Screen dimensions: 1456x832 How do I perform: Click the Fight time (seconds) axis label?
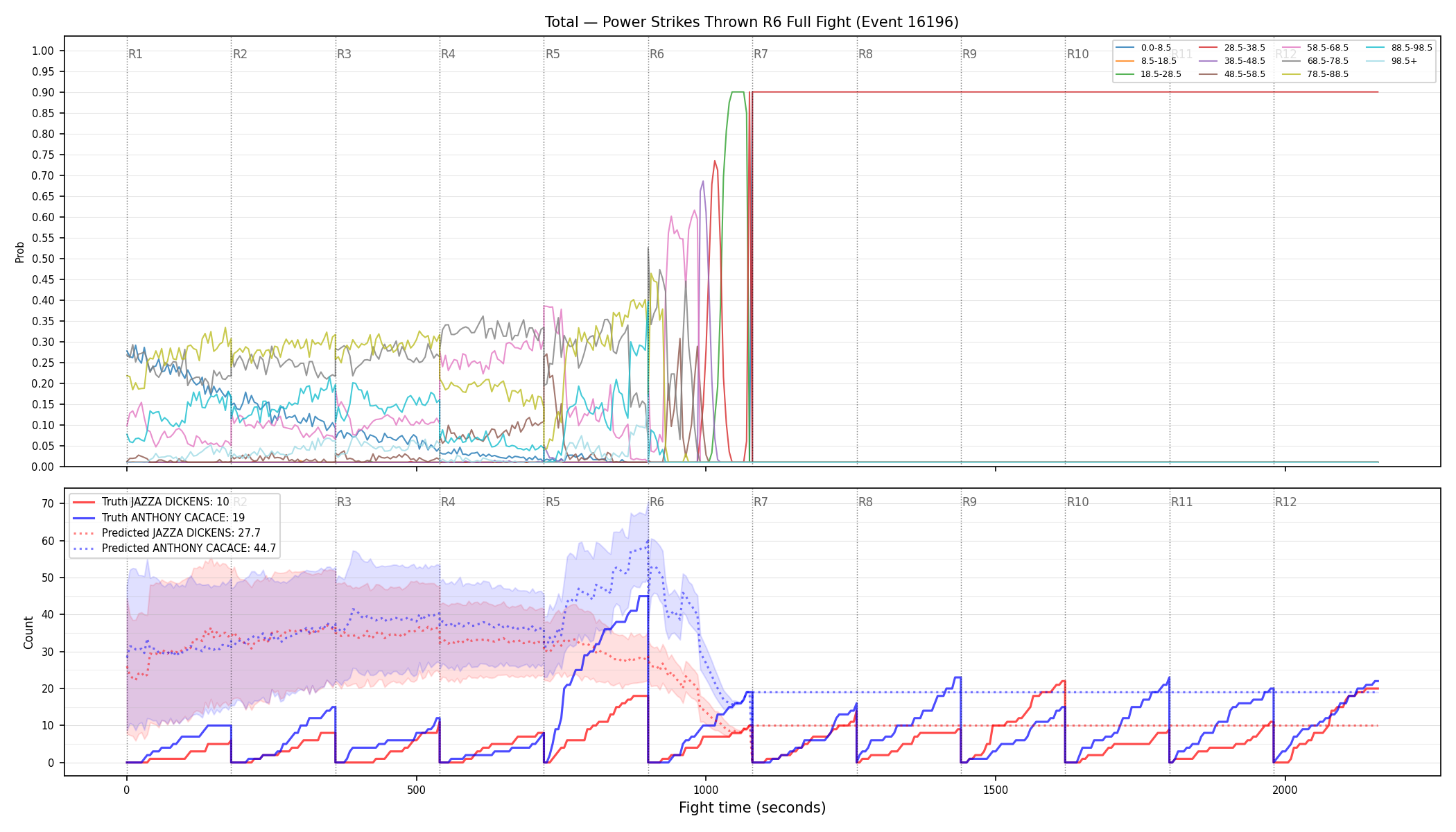(x=752, y=808)
